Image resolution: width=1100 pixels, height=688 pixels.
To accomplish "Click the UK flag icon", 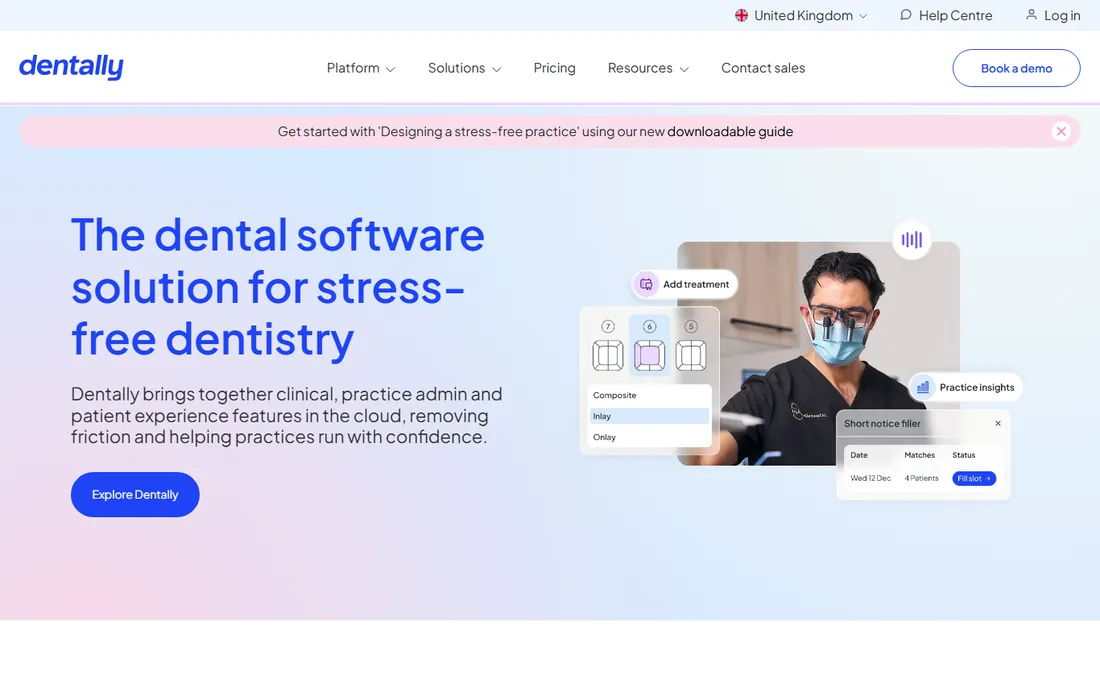I will pyautogui.click(x=741, y=15).
